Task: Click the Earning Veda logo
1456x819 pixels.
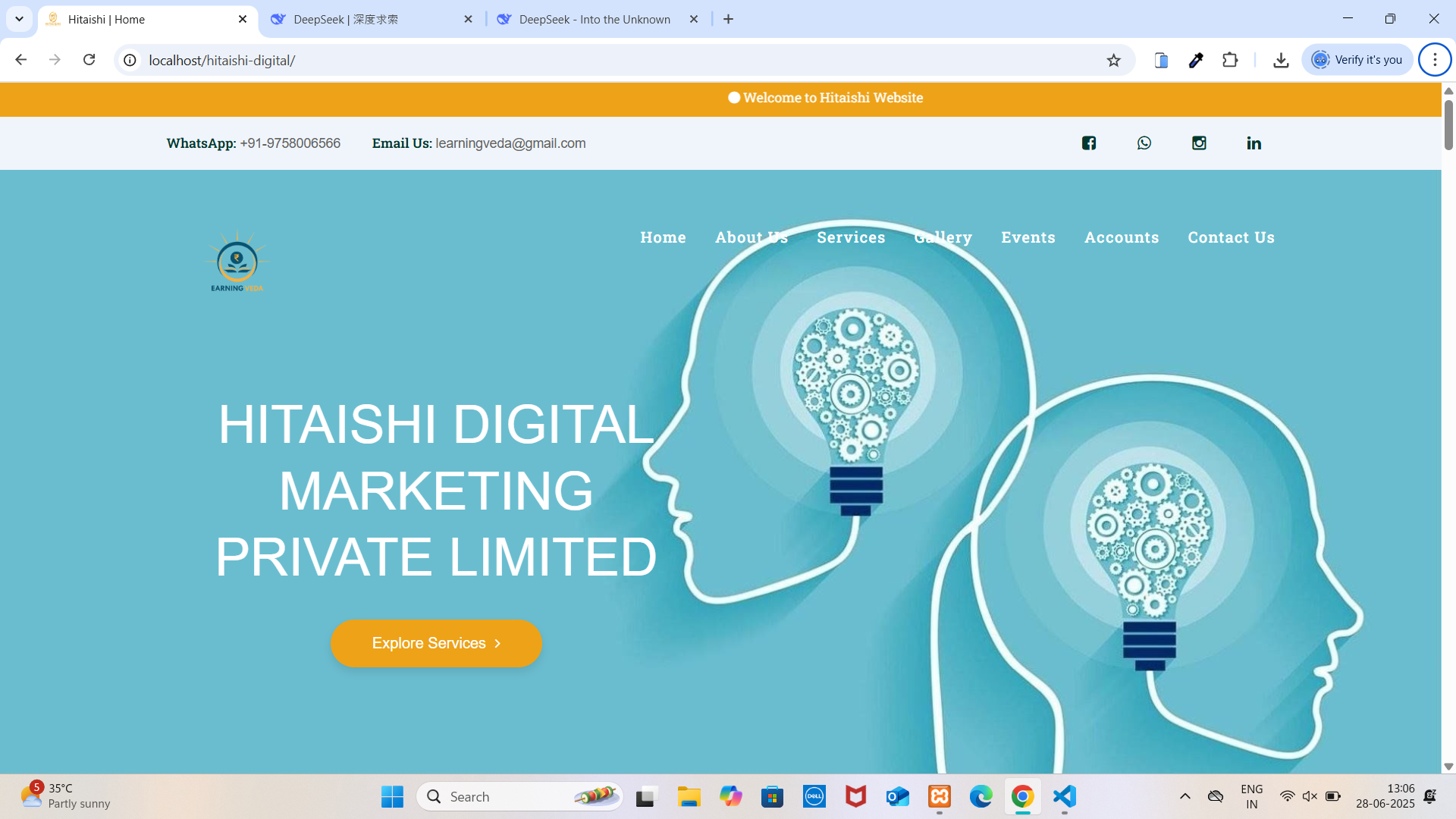Action: (x=237, y=261)
